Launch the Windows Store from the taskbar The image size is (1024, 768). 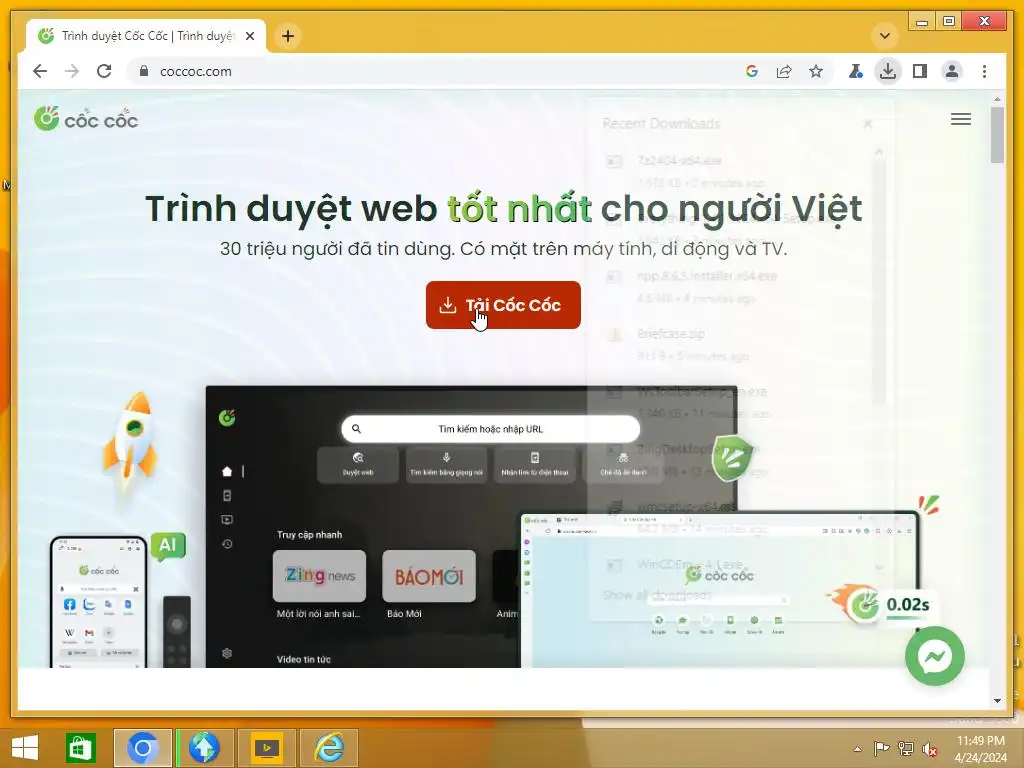tap(81, 748)
